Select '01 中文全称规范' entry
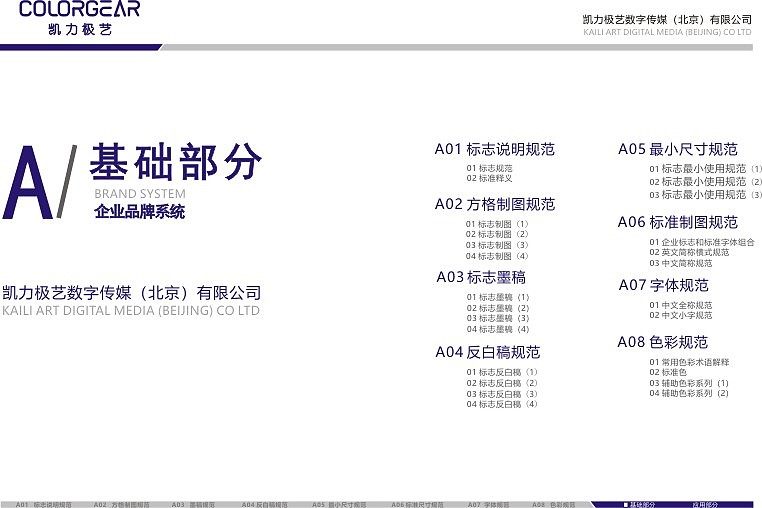This screenshot has height=508, width=762. click(x=681, y=305)
